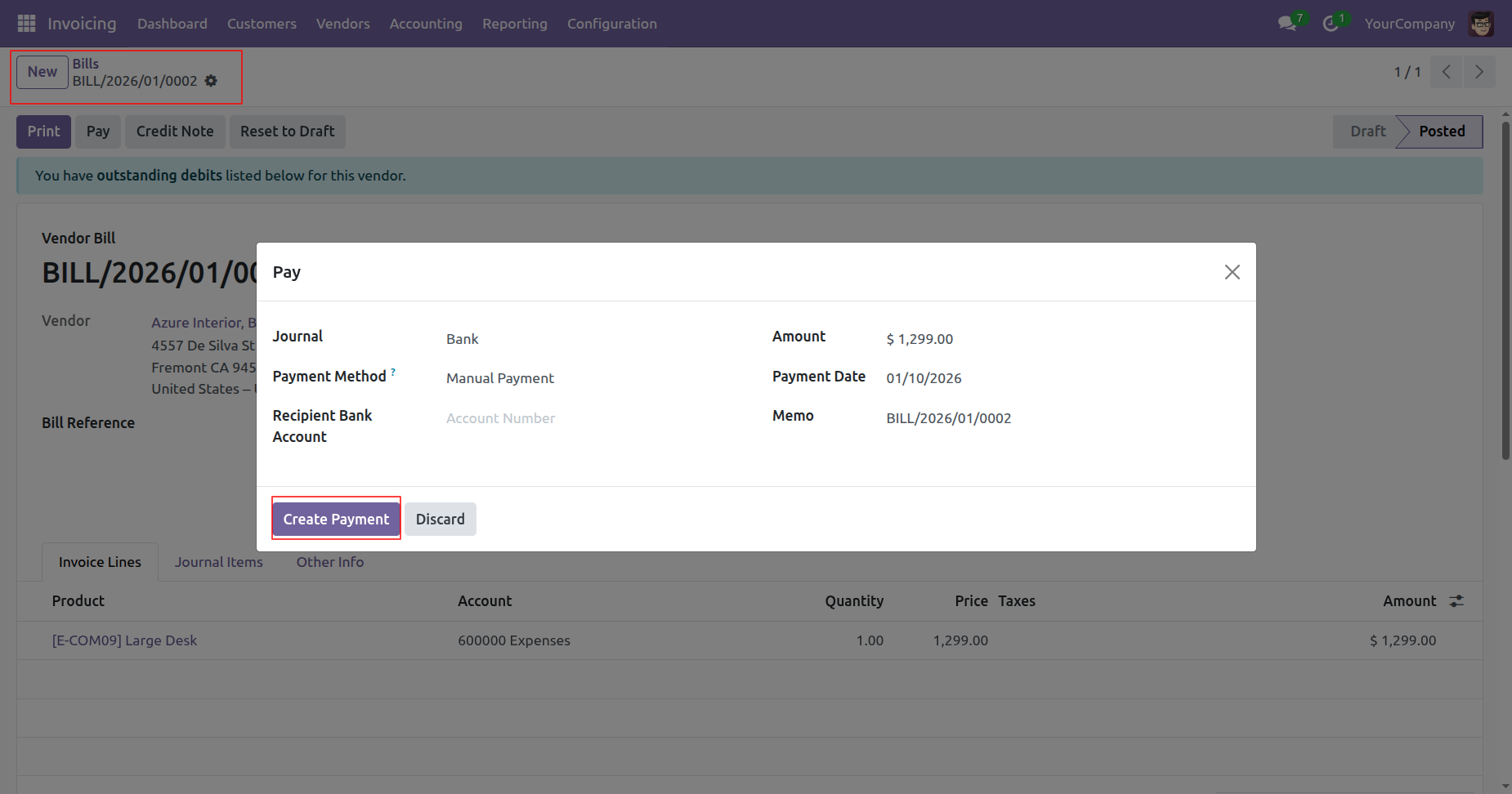Image resolution: width=1512 pixels, height=794 pixels.
Task: Go to the next record arrow
Action: tap(1478, 72)
